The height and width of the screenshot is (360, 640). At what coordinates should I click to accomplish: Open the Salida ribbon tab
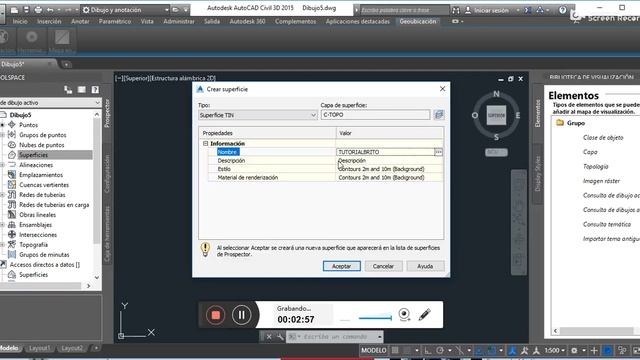[x=212, y=21]
